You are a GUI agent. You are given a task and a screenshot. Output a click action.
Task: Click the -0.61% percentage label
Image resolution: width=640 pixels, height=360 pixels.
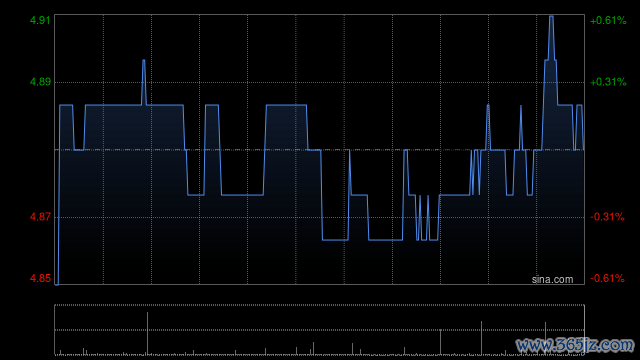[x=607, y=278]
